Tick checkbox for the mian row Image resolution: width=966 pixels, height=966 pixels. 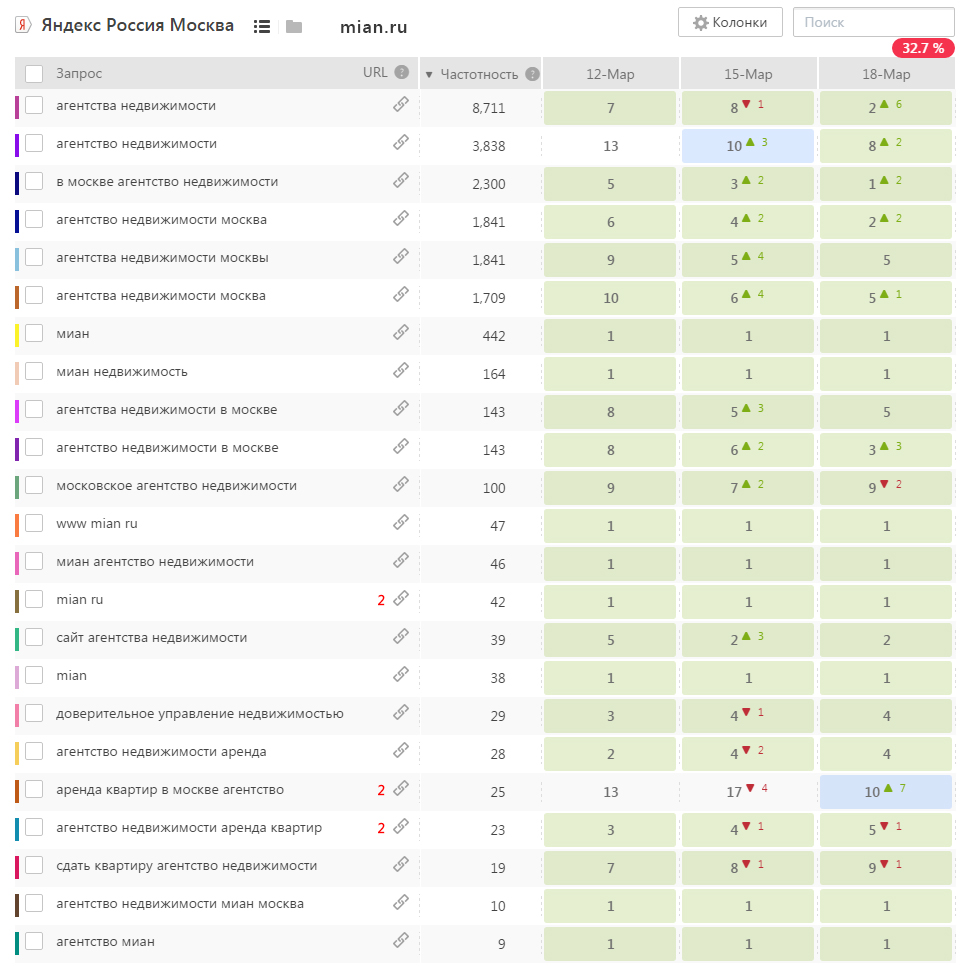coord(34,675)
